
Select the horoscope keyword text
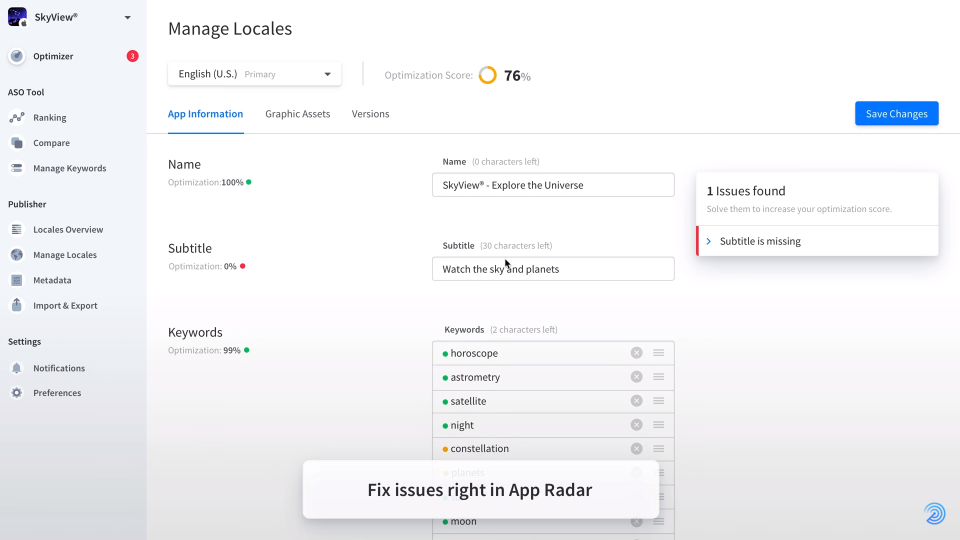(474, 353)
